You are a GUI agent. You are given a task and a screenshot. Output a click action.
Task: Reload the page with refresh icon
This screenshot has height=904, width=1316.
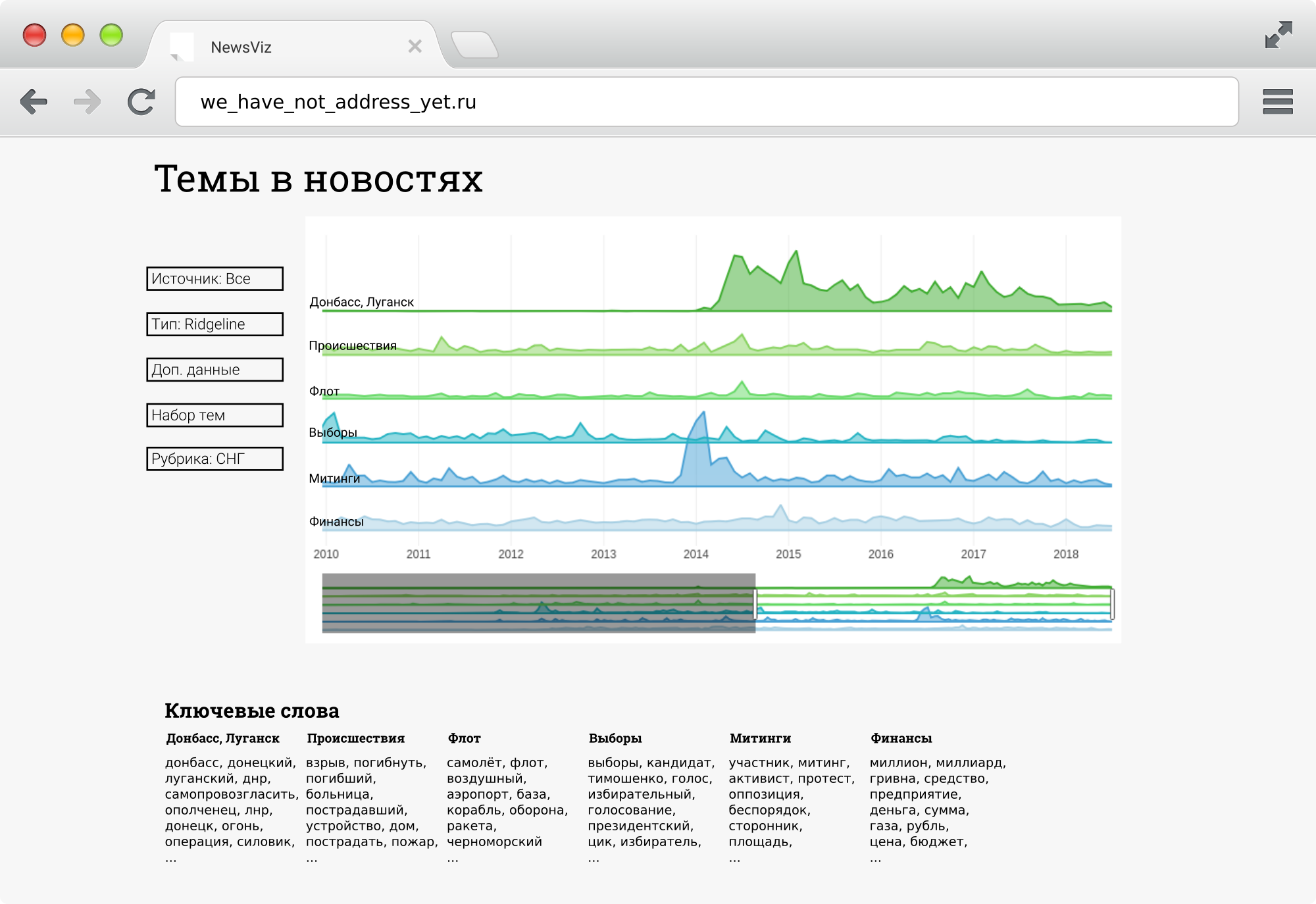(141, 102)
